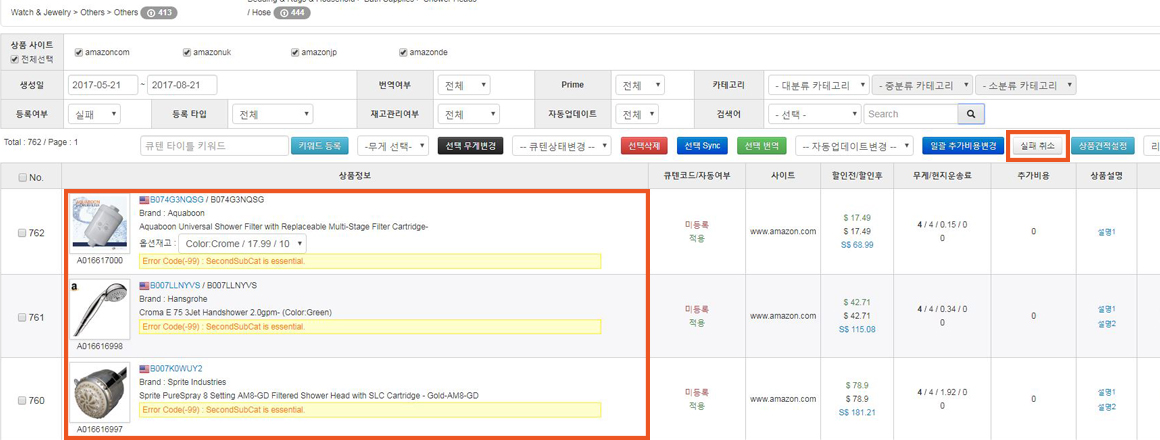Viewport: 1160px width, 440px height.
Task: Click the error message in row 762
Action: pos(370,261)
